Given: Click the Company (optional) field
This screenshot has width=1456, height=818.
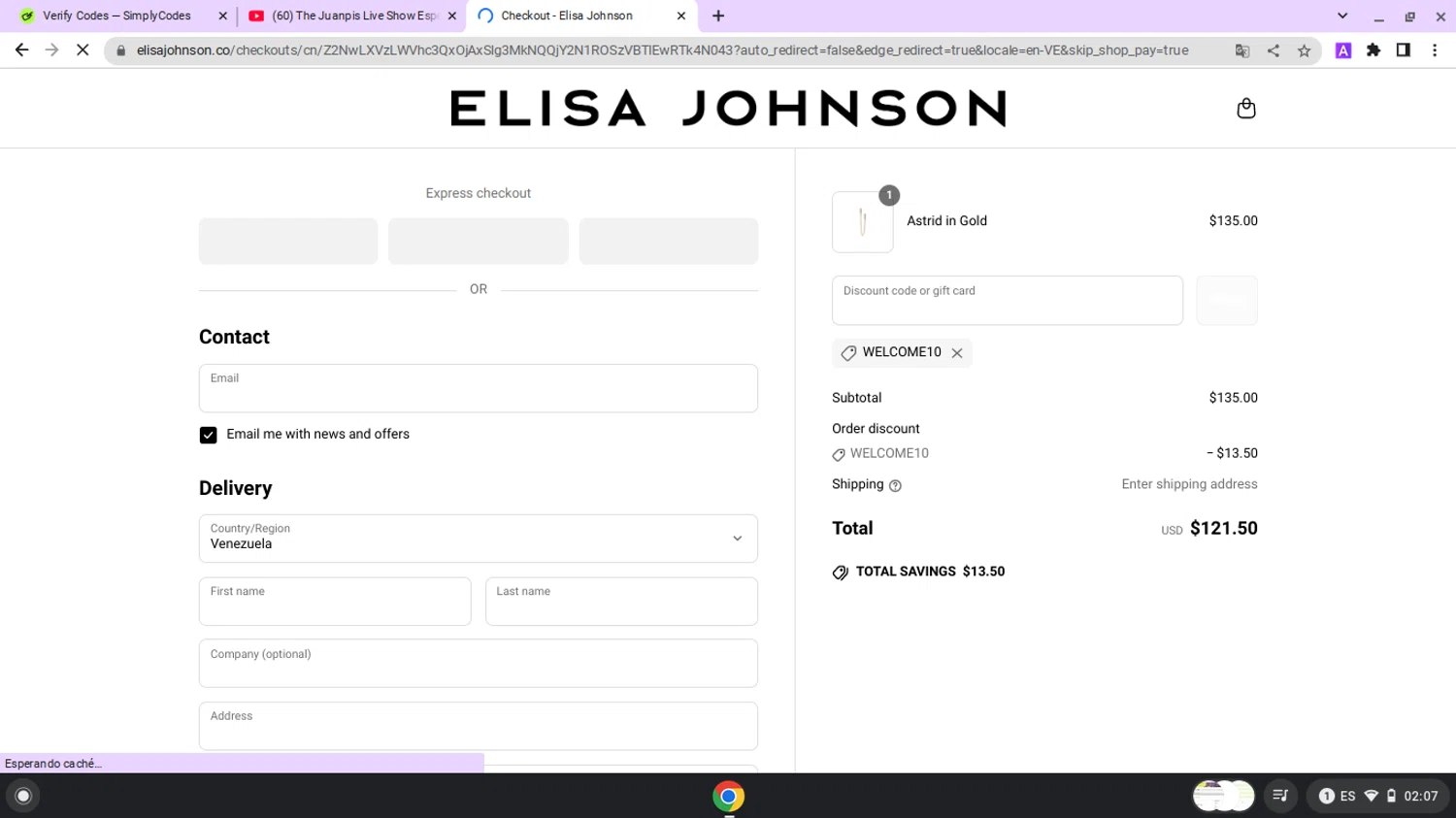Looking at the screenshot, I should [478, 664].
